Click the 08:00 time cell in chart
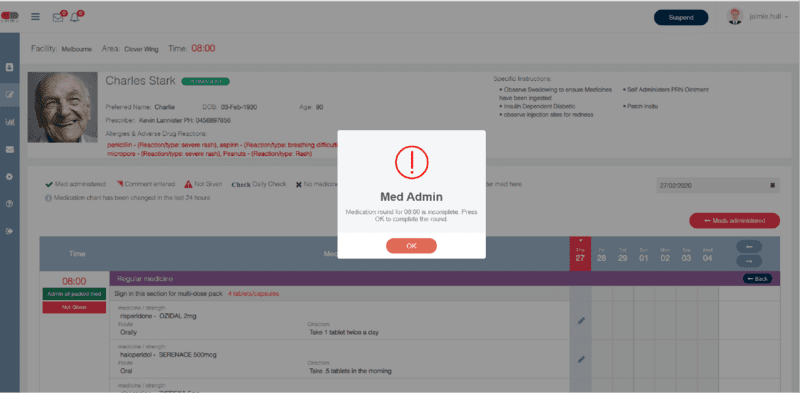Image resolution: width=800 pixels, height=393 pixels. [74, 281]
